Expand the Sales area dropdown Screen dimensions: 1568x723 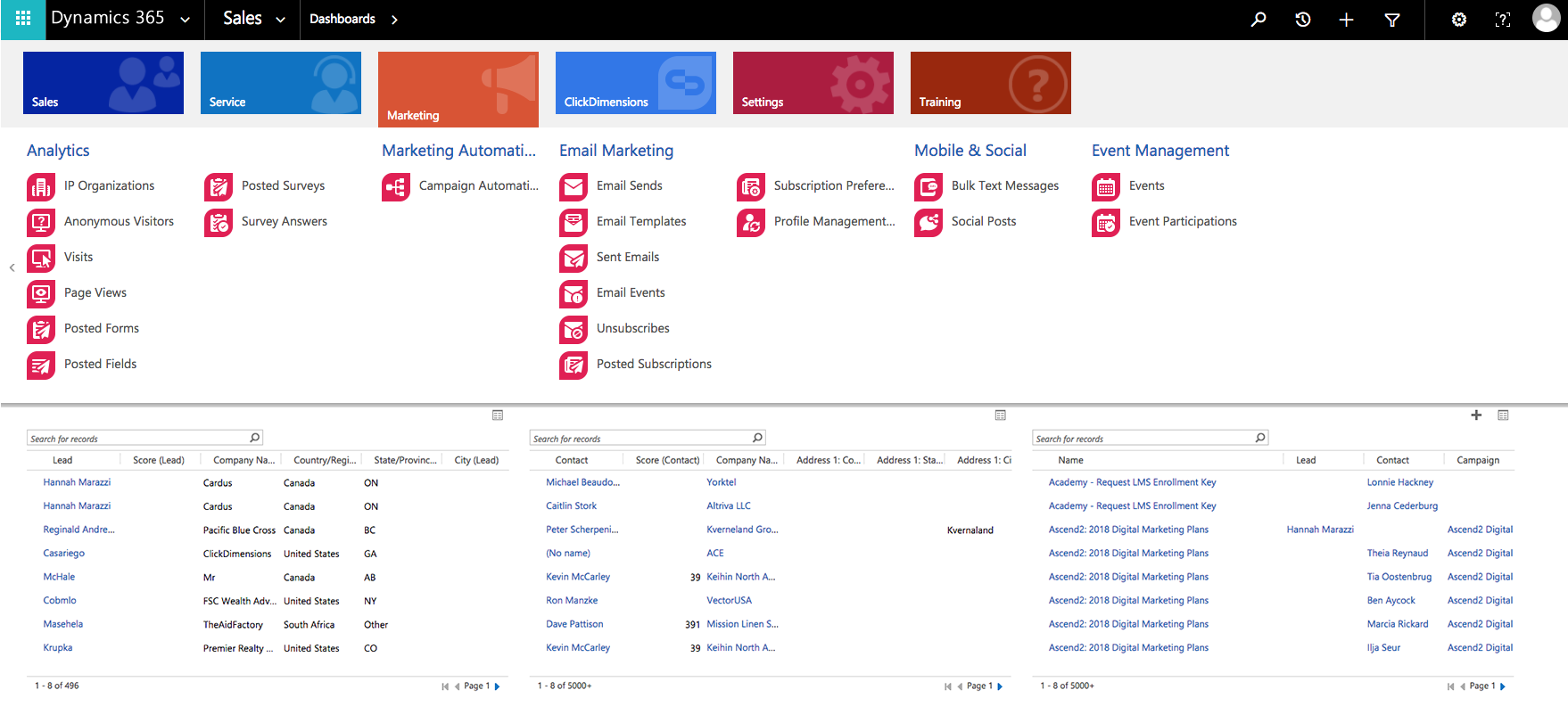[280, 20]
